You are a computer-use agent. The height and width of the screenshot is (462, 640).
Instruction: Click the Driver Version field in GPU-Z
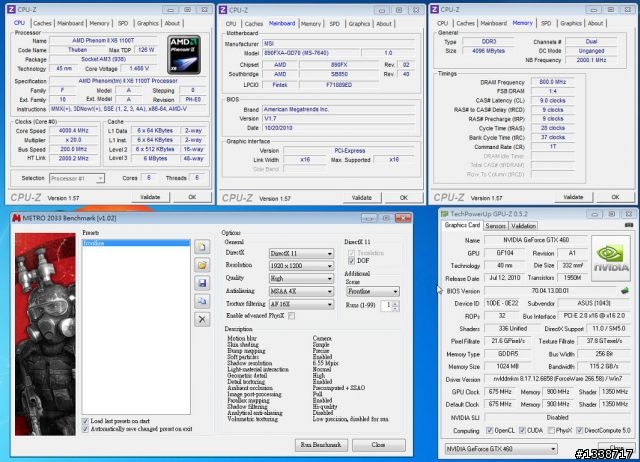click(x=557, y=379)
